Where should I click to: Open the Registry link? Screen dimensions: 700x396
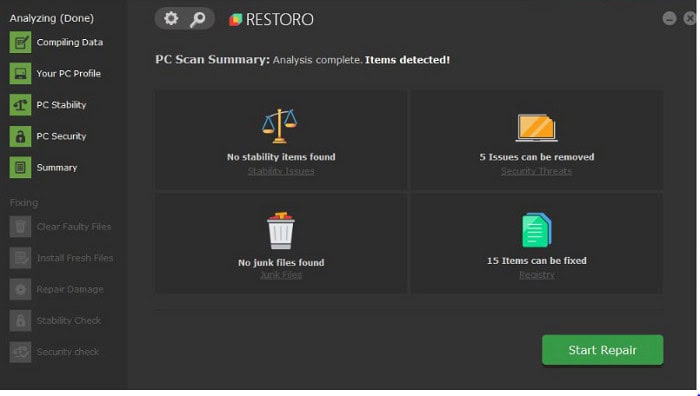coord(537,275)
